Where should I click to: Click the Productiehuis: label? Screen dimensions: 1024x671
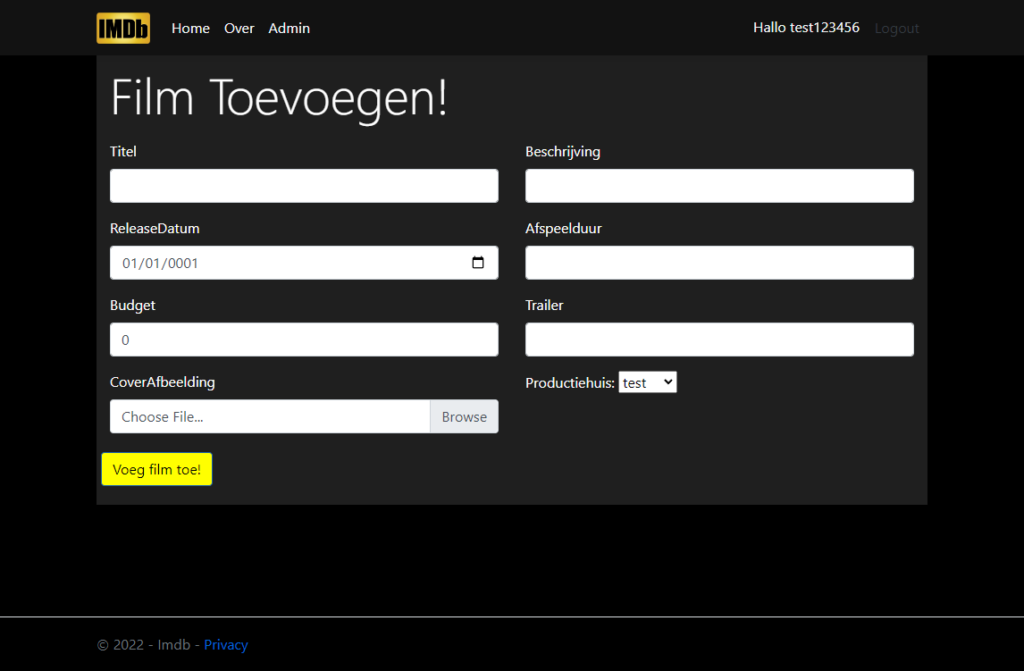(x=570, y=383)
